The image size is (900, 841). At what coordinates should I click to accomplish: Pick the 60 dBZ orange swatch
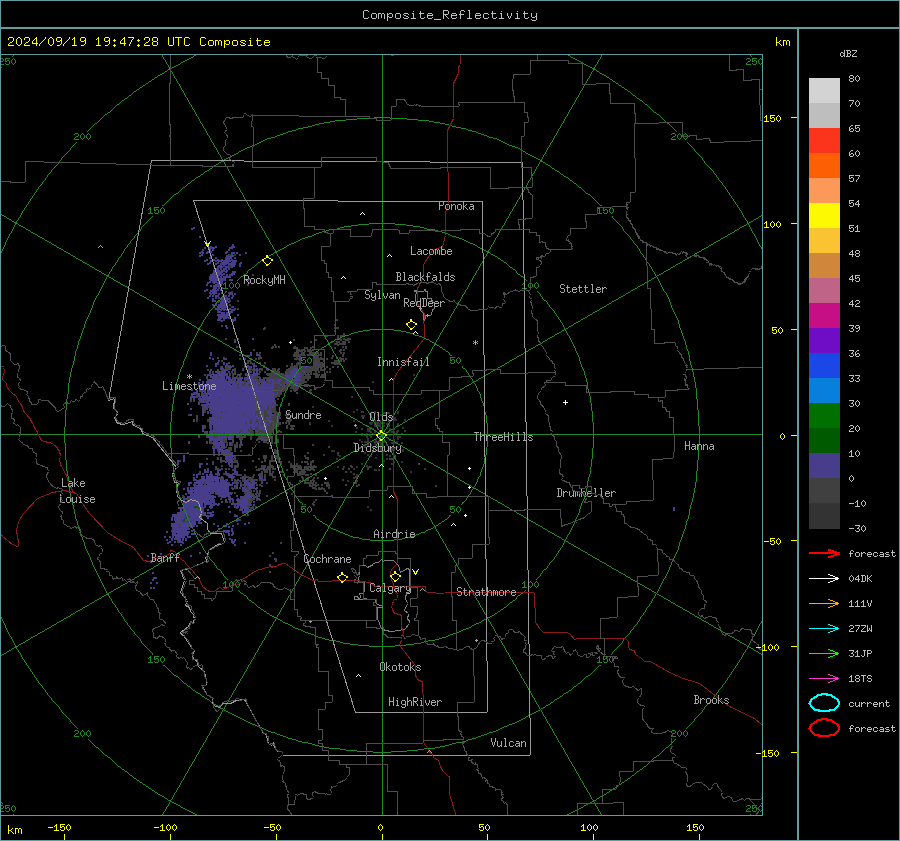pos(824,165)
